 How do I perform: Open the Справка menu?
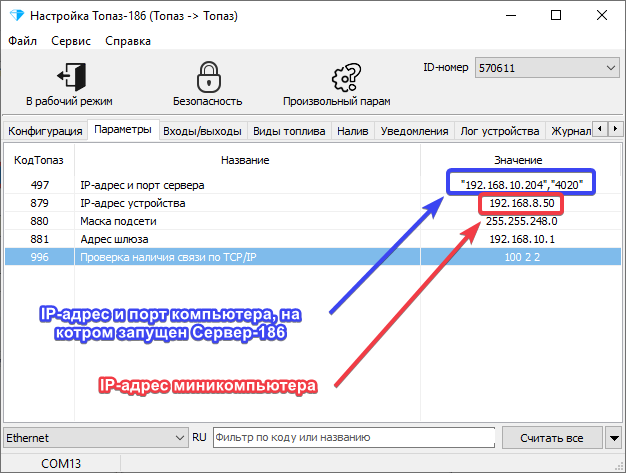click(128, 41)
